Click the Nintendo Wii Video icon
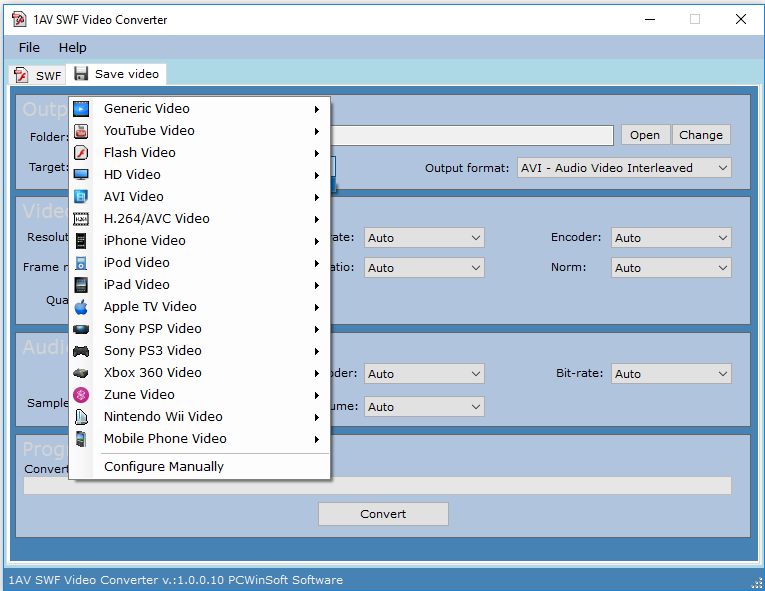This screenshot has width=765, height=591. pos(81,417)
